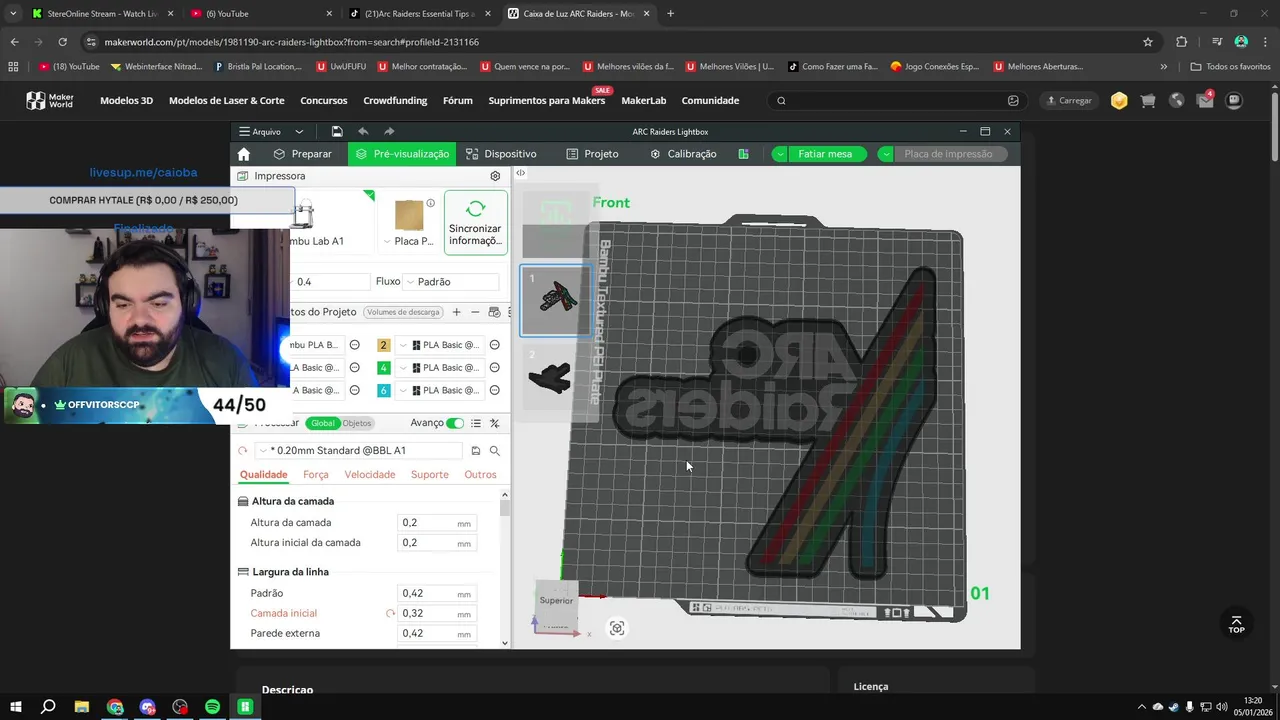Select the Outros settings tab

pyautogui.click(x=480, y=474)
